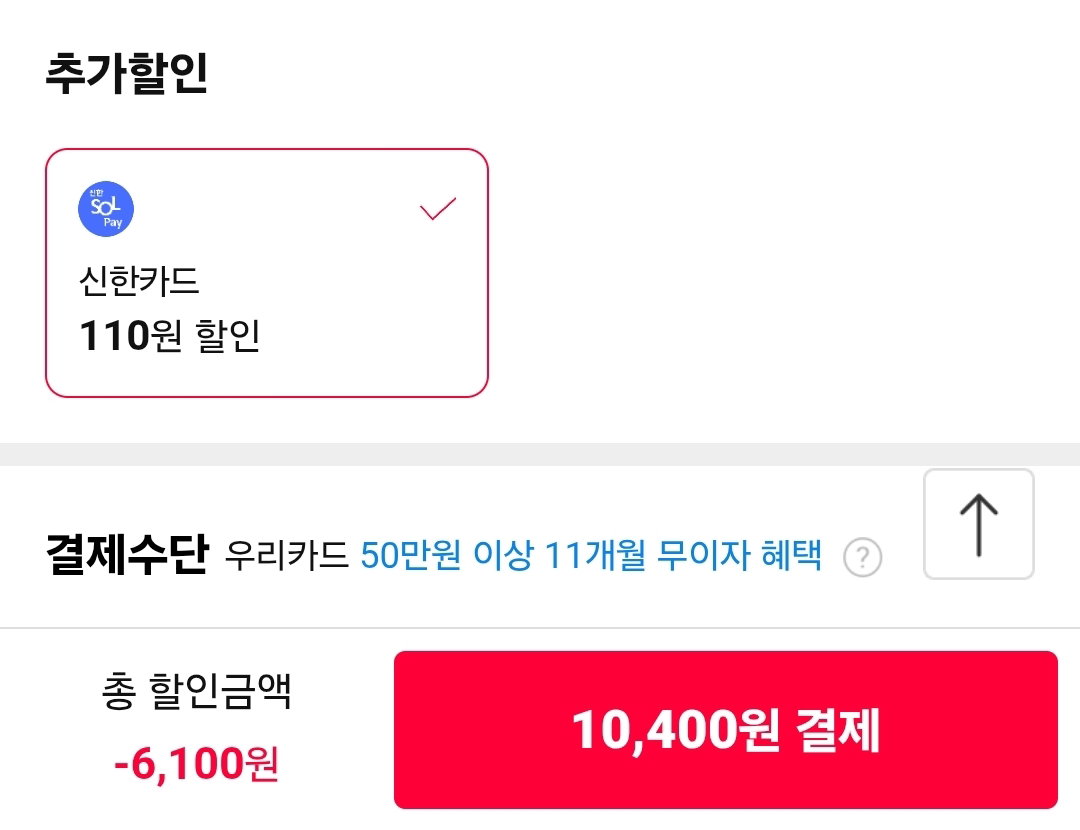Tap the 10,400원 결제 button

725,729
